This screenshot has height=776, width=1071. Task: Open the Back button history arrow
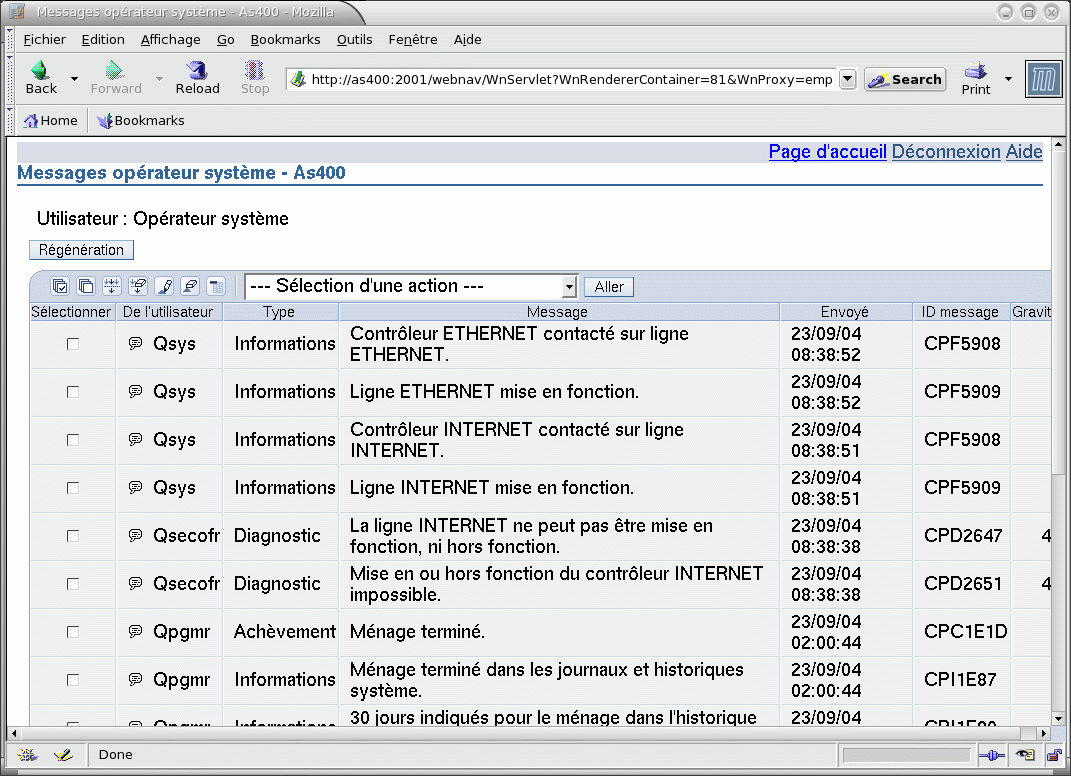coord(74,79)
